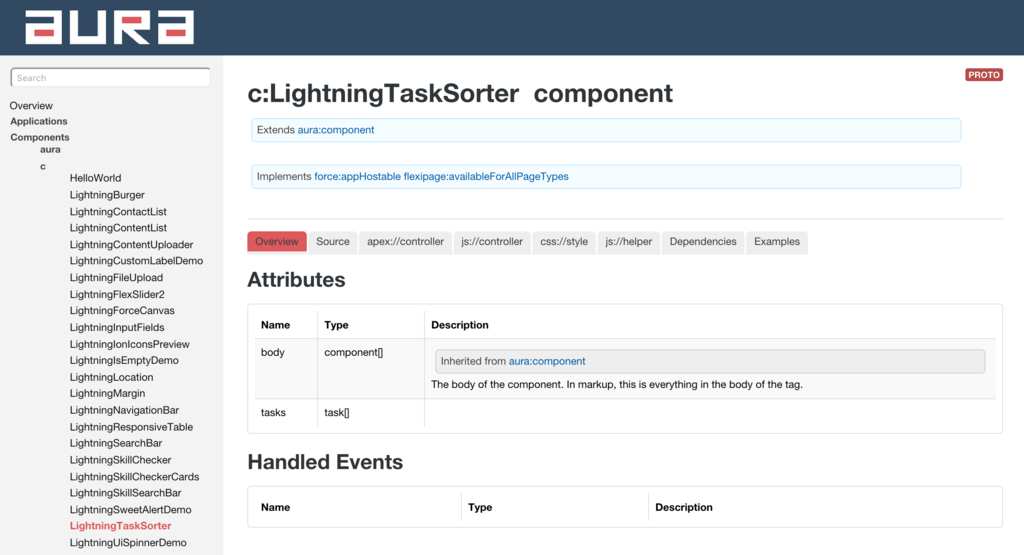Click the c:LightningTaskSorter component title
1024x555 pixels.
coord(383,93)
